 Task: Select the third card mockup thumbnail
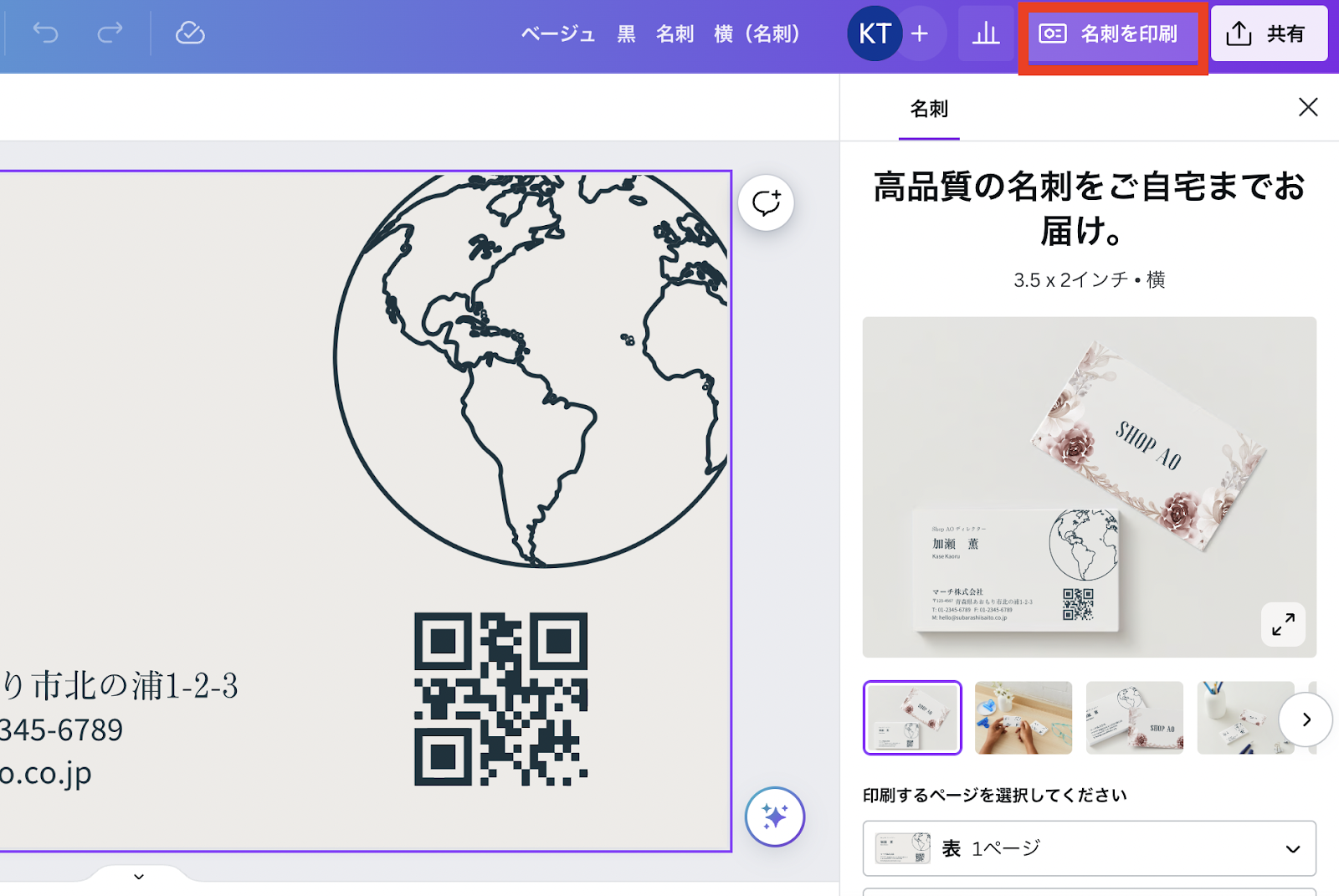[1135, 718]
